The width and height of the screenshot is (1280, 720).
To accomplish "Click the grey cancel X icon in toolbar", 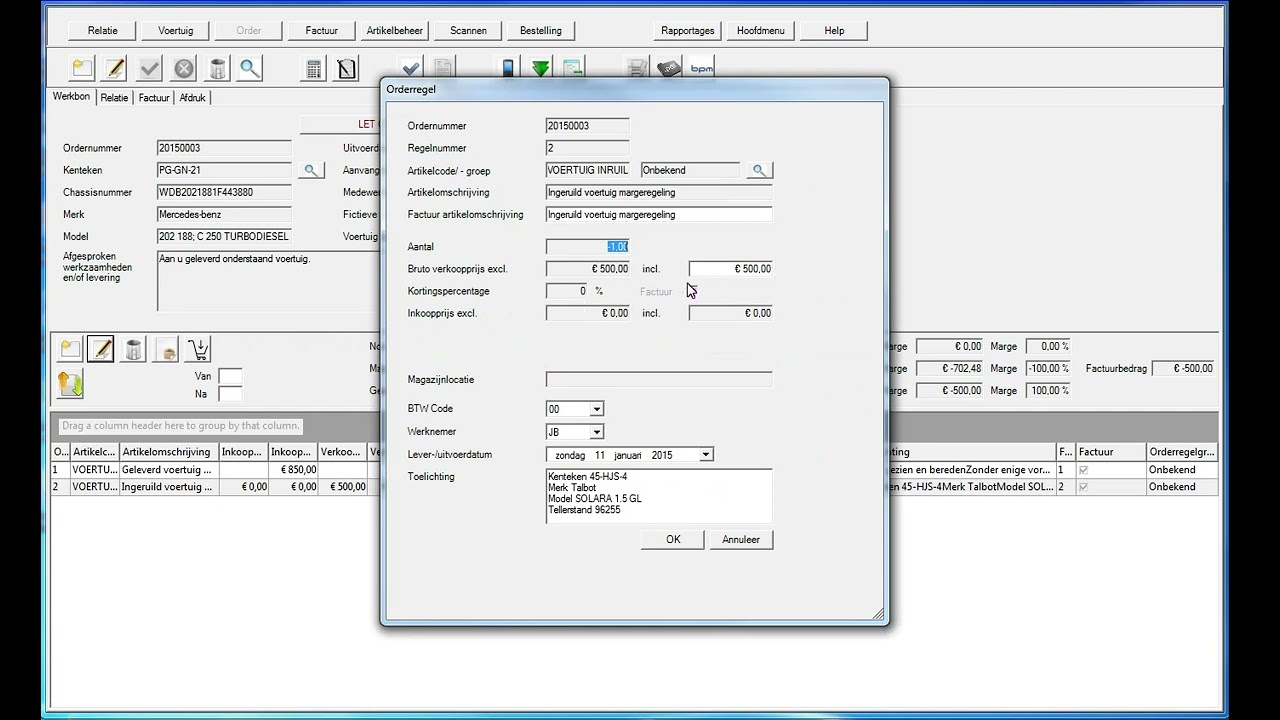I will coord(184,68).
